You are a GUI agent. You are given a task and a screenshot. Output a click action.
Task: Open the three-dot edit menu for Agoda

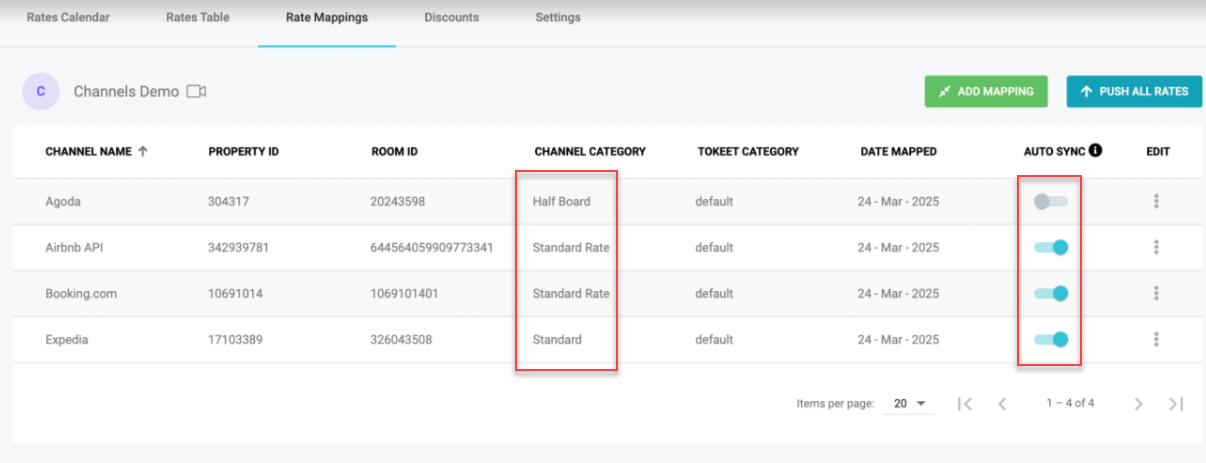[1156, 201]
